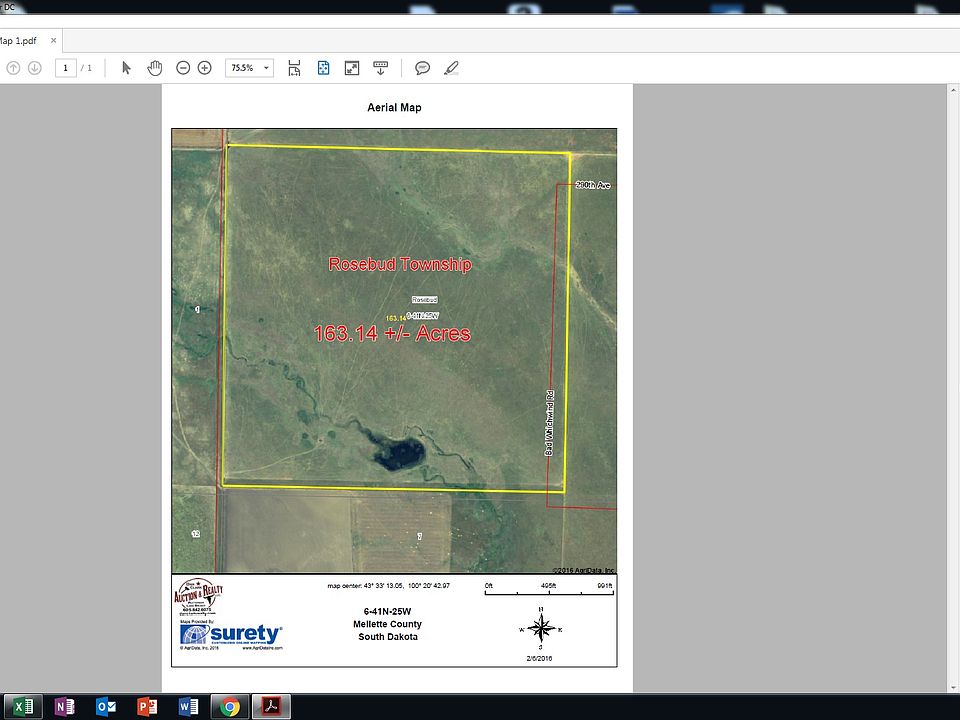Select the highlighter pen tool

point(451,68)
